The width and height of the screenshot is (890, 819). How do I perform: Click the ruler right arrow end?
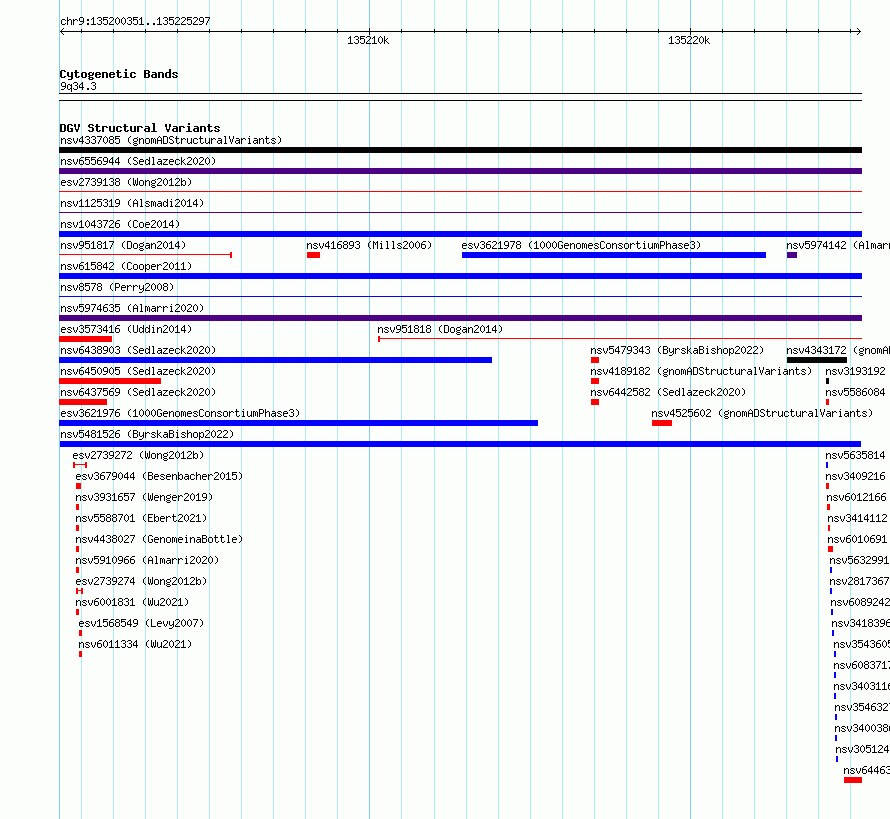[858, 32]
